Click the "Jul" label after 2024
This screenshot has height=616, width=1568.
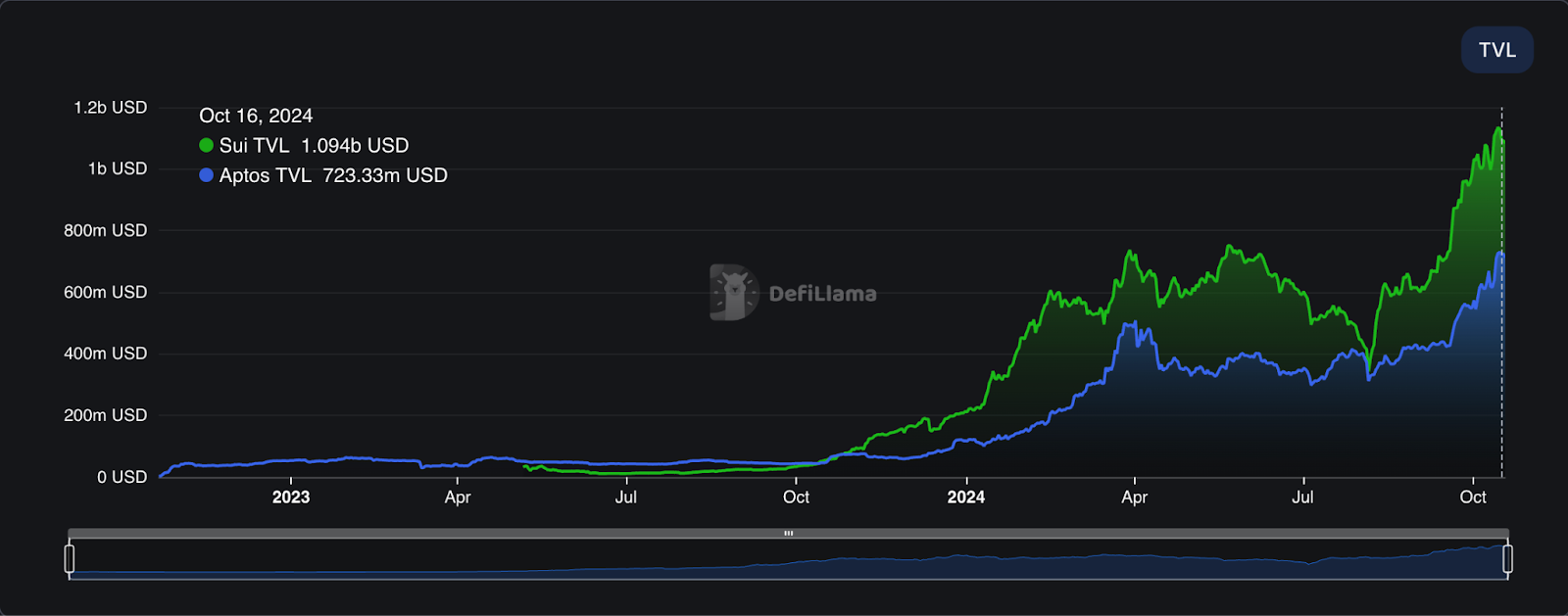[1302, 498]
